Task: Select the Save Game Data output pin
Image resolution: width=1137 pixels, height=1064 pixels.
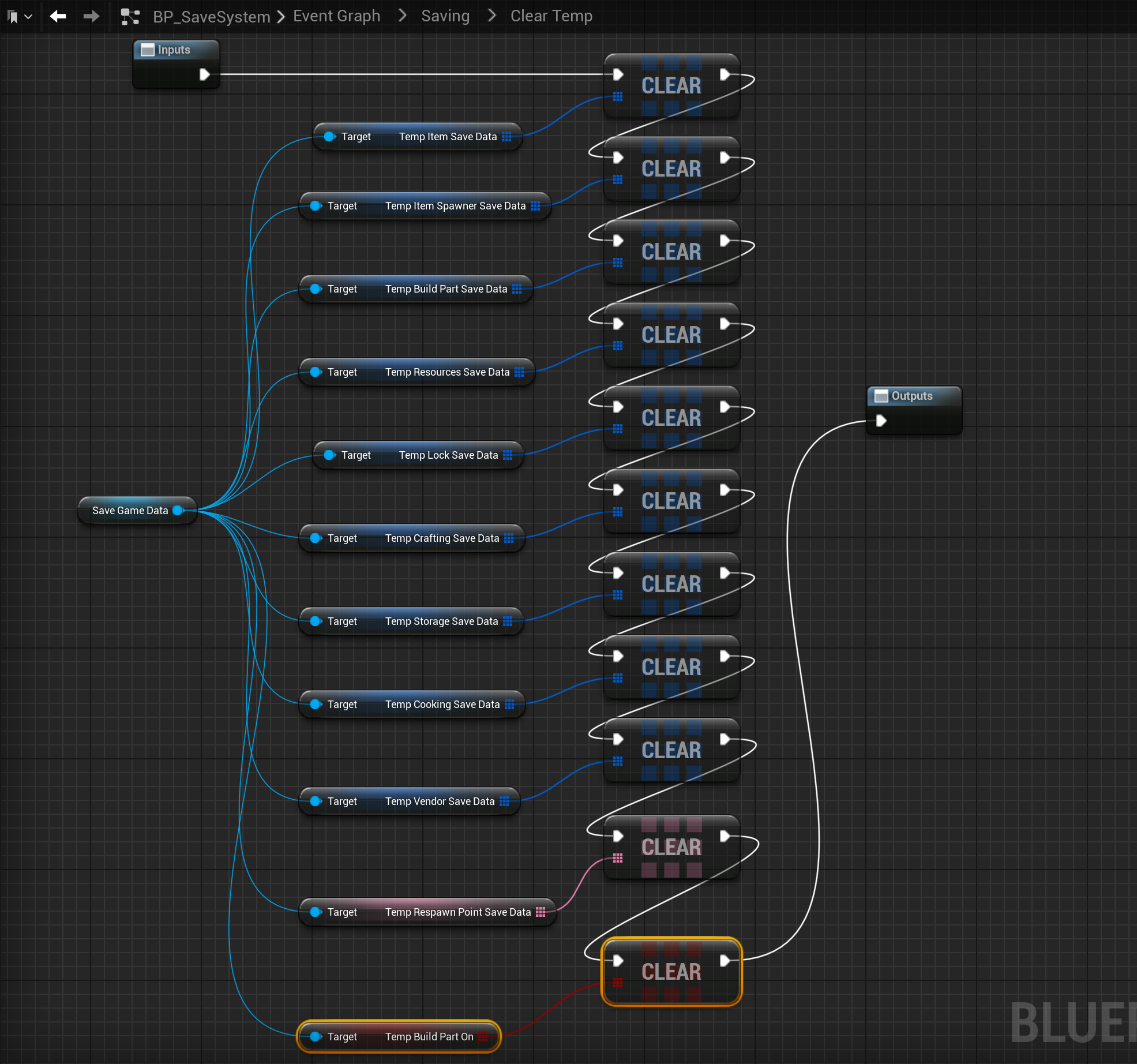Action: click(x=178, y=510)
